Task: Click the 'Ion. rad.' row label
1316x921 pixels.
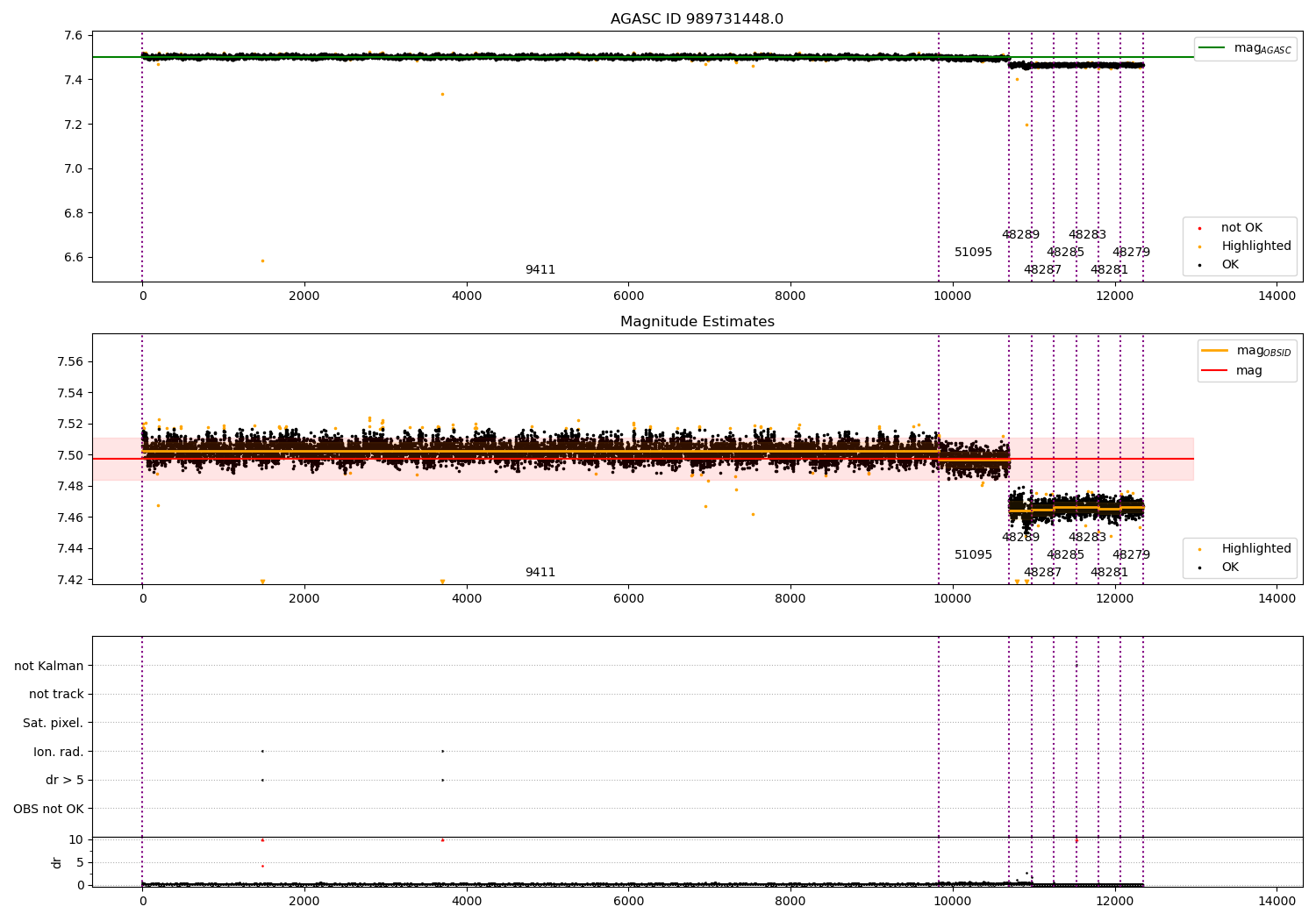Action: click(x=58, y=752)
